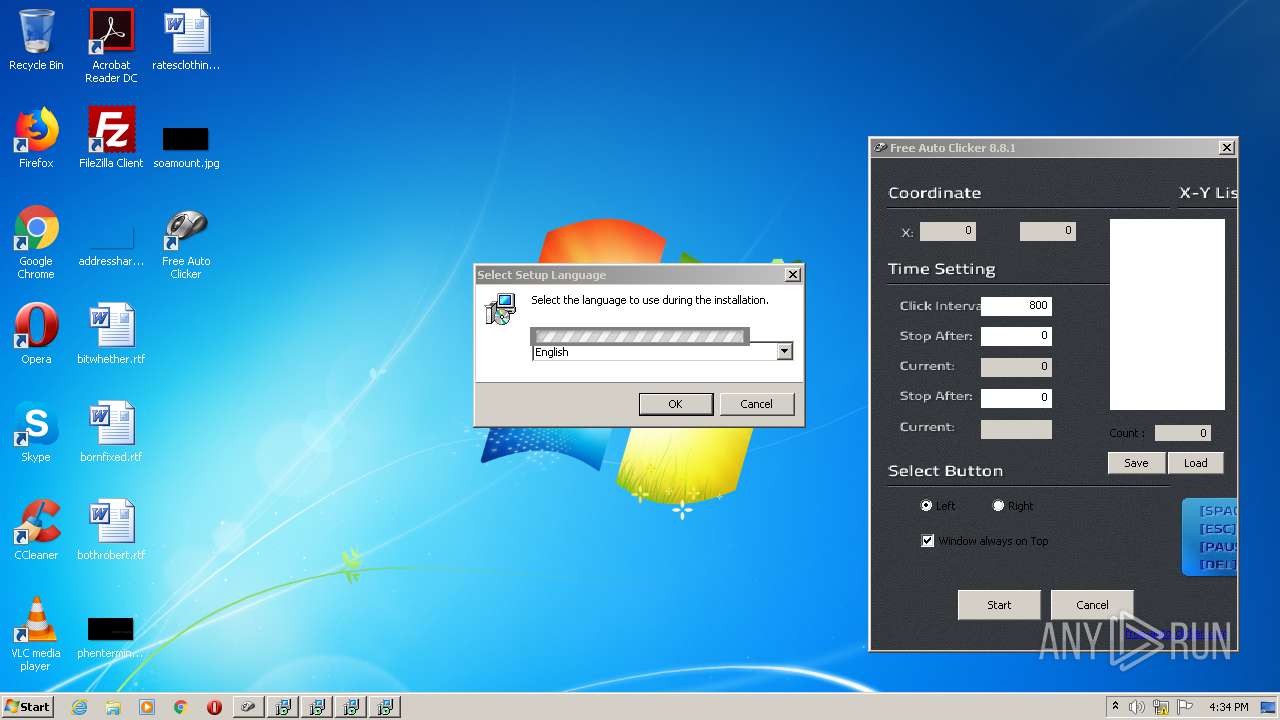Select the bothrobert.rtf document icon
1280x720 pixels.
point(111,530)
